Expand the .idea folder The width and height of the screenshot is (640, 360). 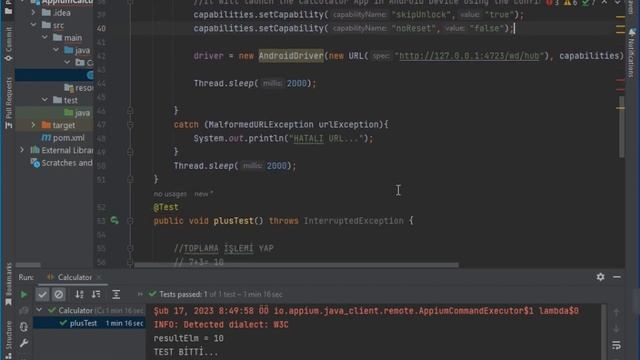33,13
